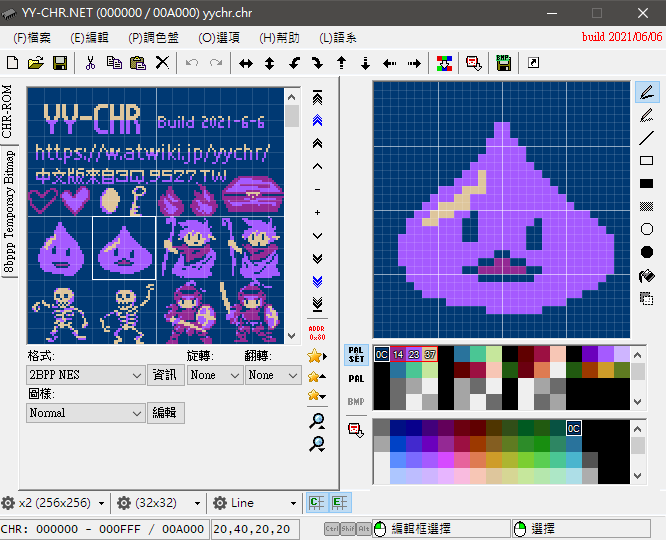This screenshot has width=666, height=540.
Task: Click the save BMP image icon
Action: click(x=503, y=63)
